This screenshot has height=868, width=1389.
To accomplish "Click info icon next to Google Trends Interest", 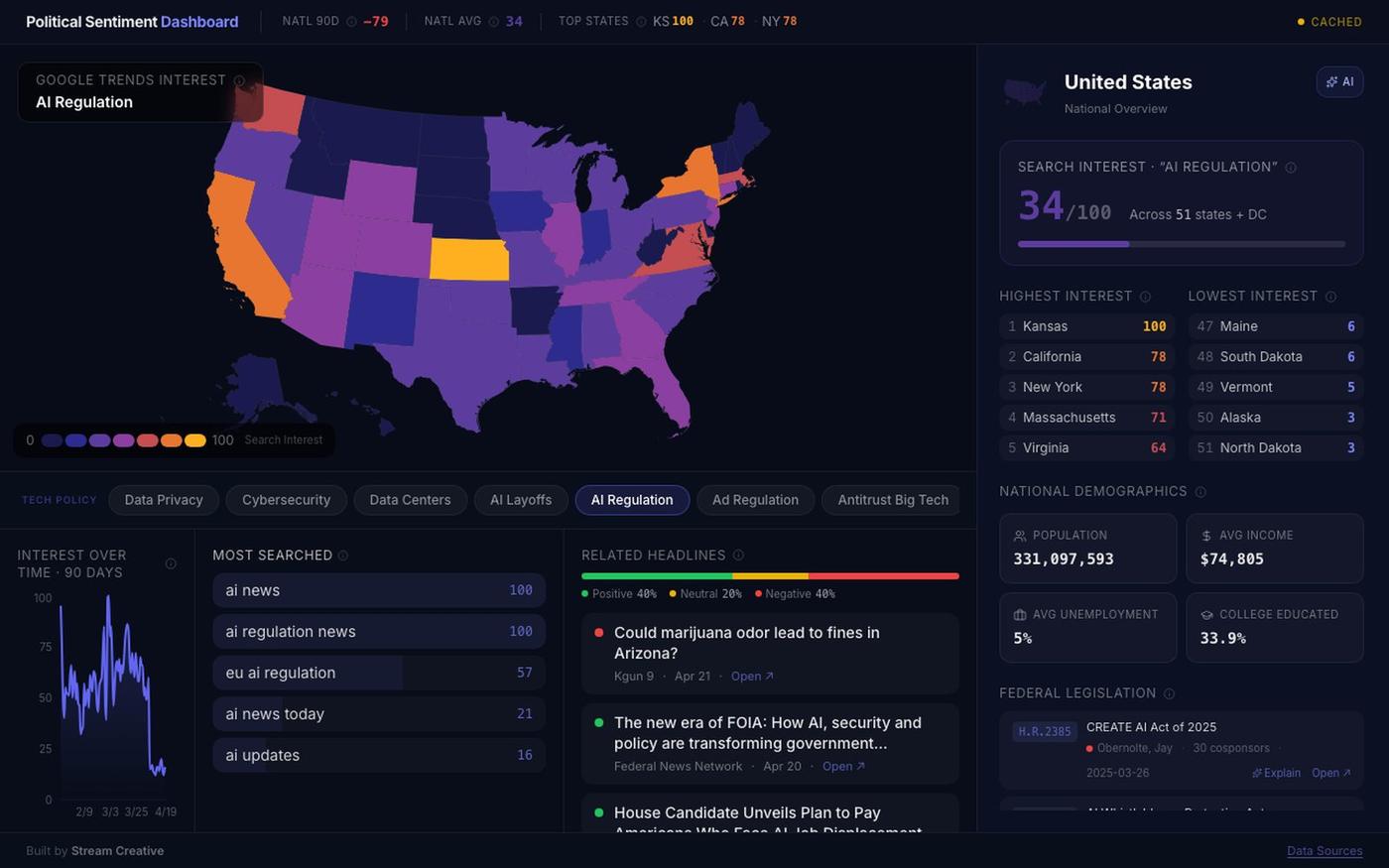I will point(239,80).
